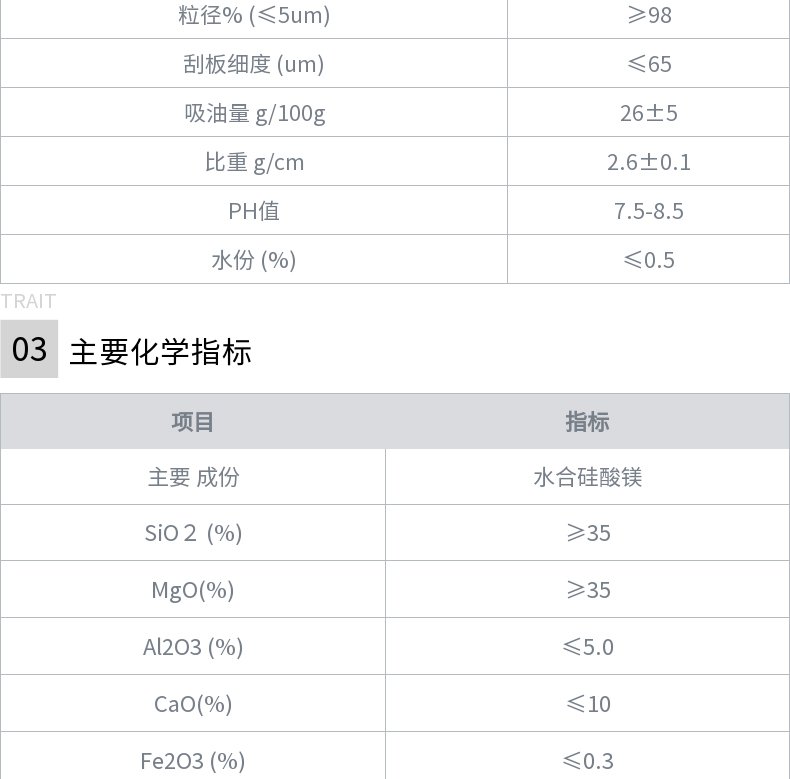Click the 项目 column header
790x779 pixels.
pos(192,422)
